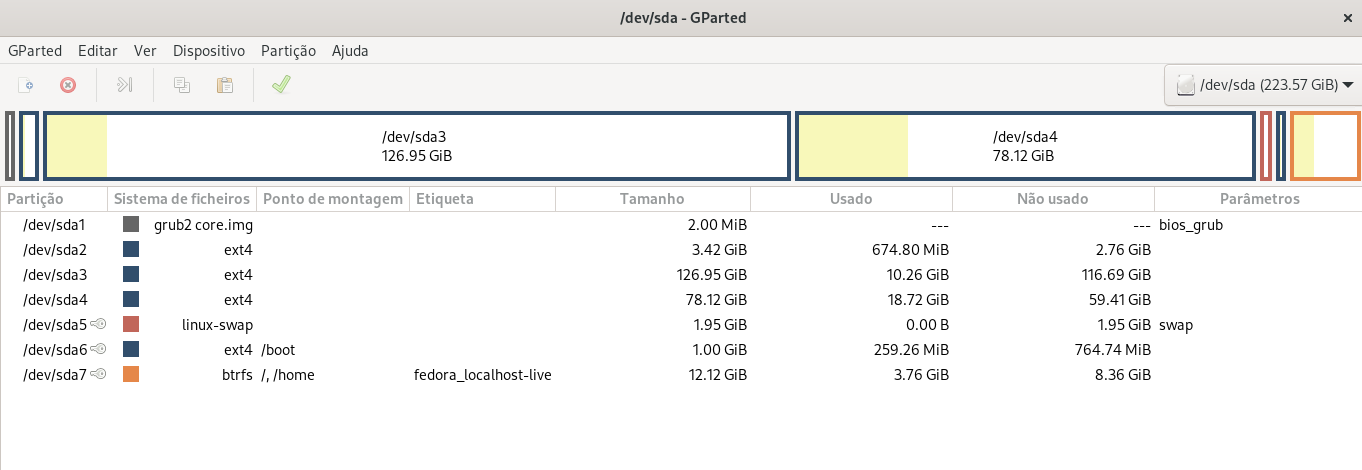Screen dimensions: 1362x470
Task: Click the lock key icon on /dev/sda6
Action: (98, 350)
